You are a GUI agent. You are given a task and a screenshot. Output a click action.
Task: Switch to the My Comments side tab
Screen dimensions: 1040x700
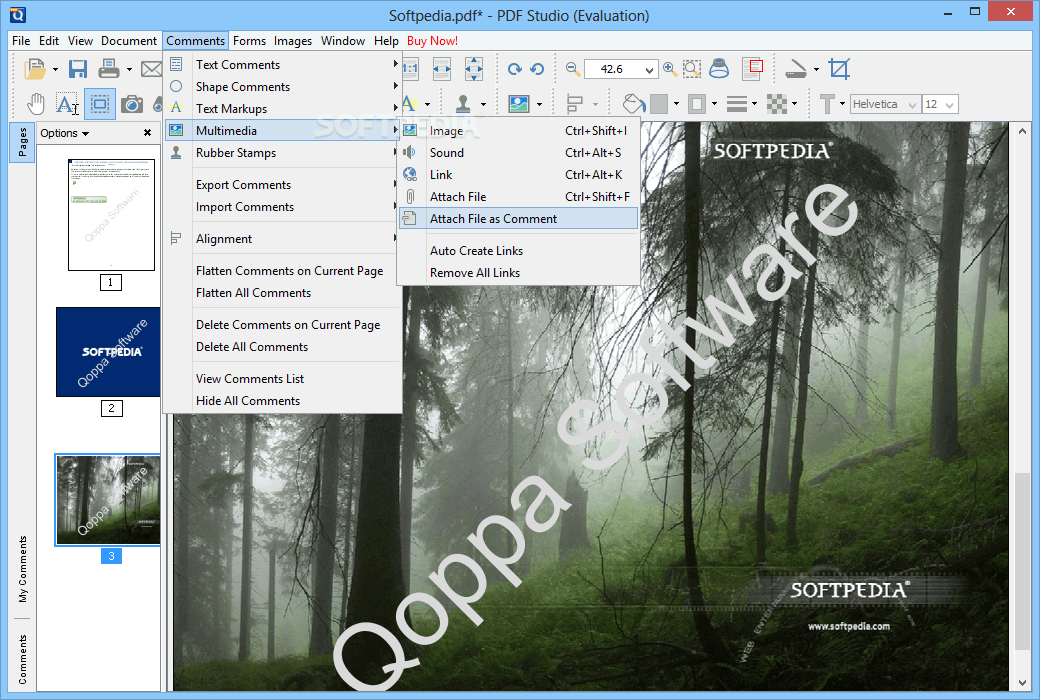23,569
